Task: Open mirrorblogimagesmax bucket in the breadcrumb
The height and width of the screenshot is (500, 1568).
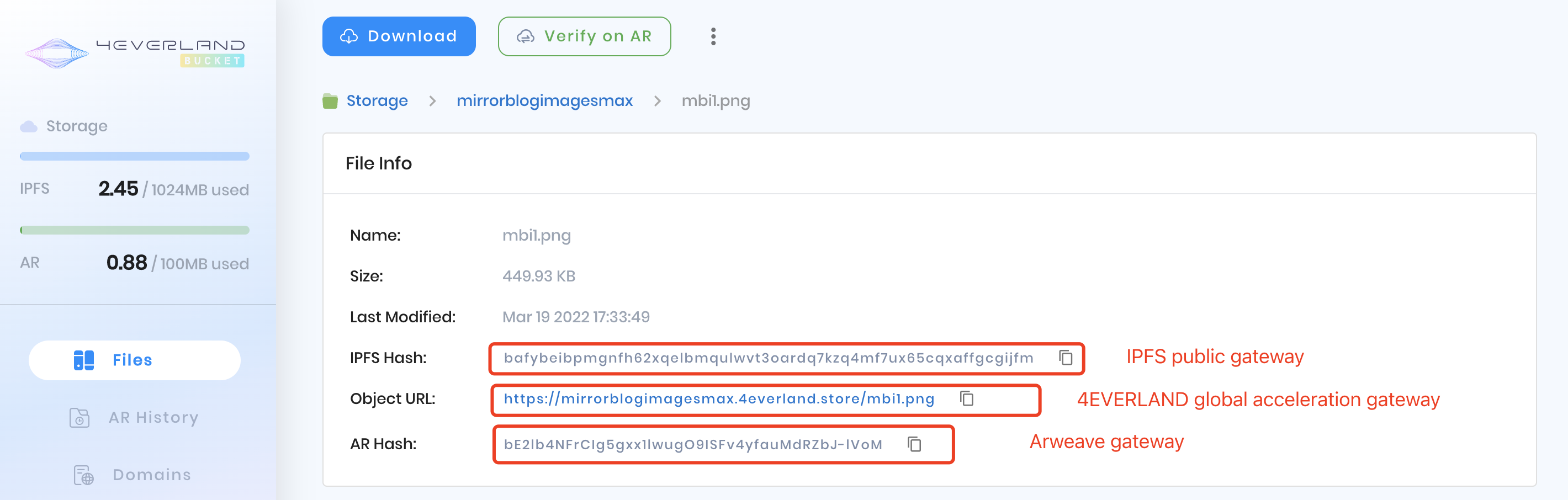Action: tap(544, 100)
